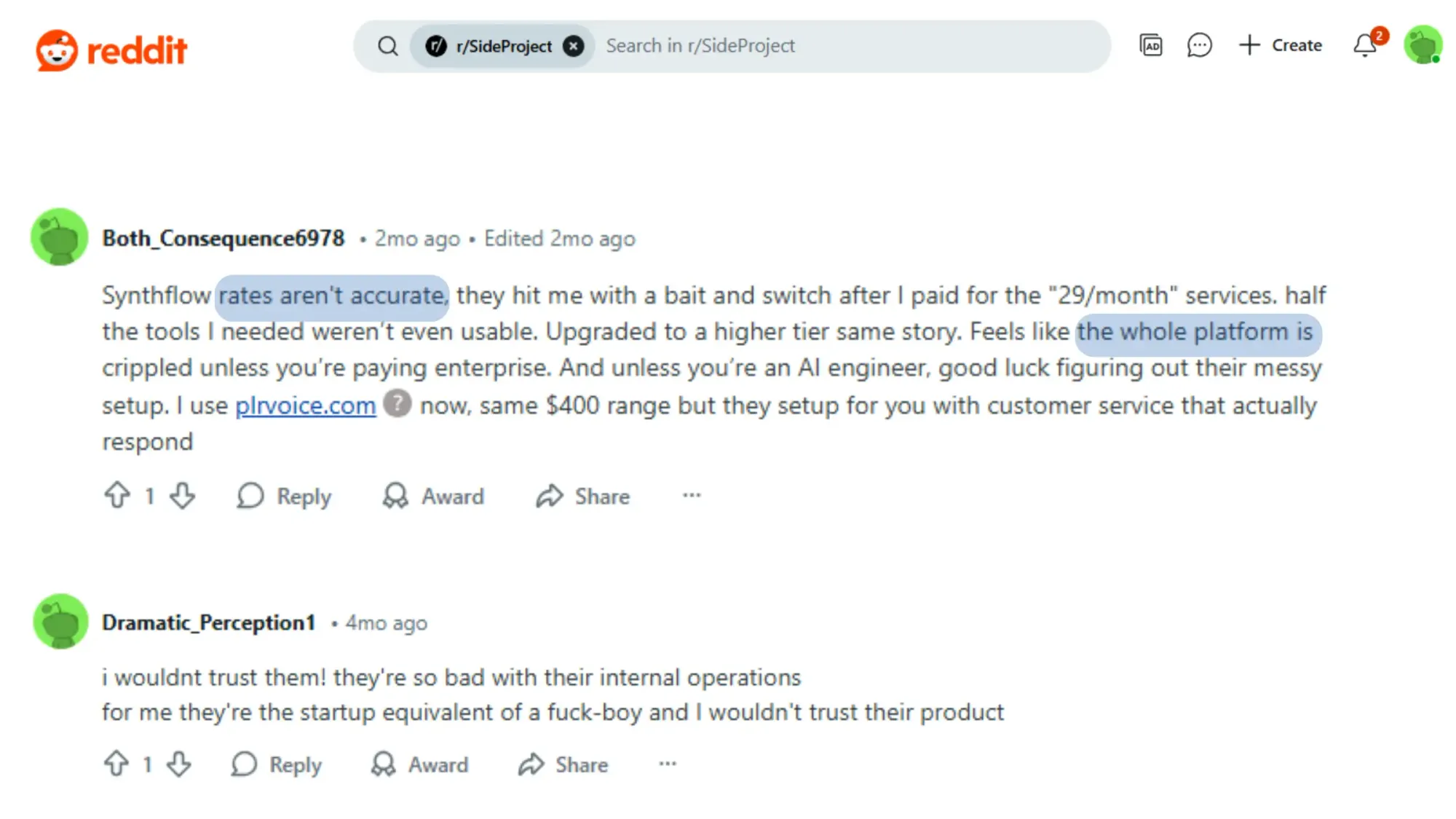Click the Create post plus icon
Image resolution: width=1456 pixels, height=819 pixels.
(1249, 45)
